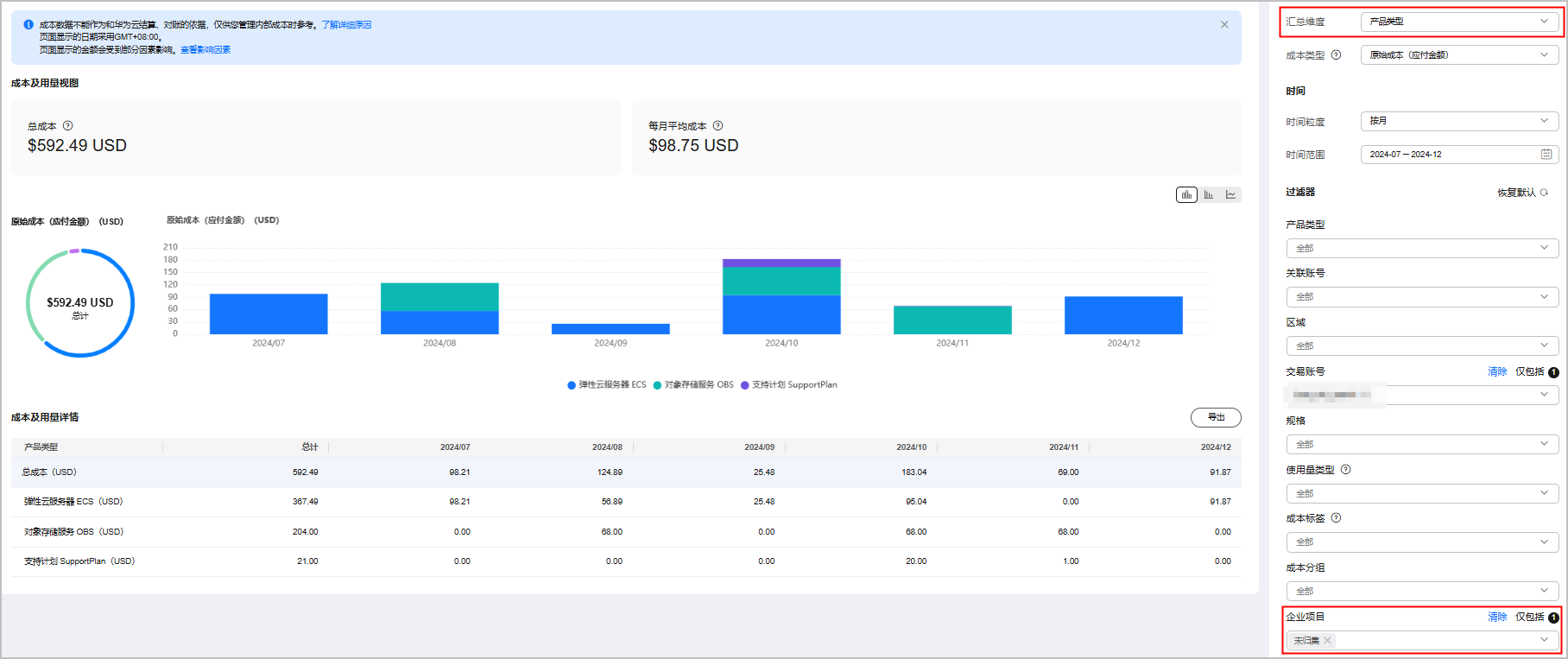Expand the 时间粒度 dropdown set to 按月
Image resolution: width=1568 pixels, height=659 pixels.
pyautogui.click(x=1459, y=121)
